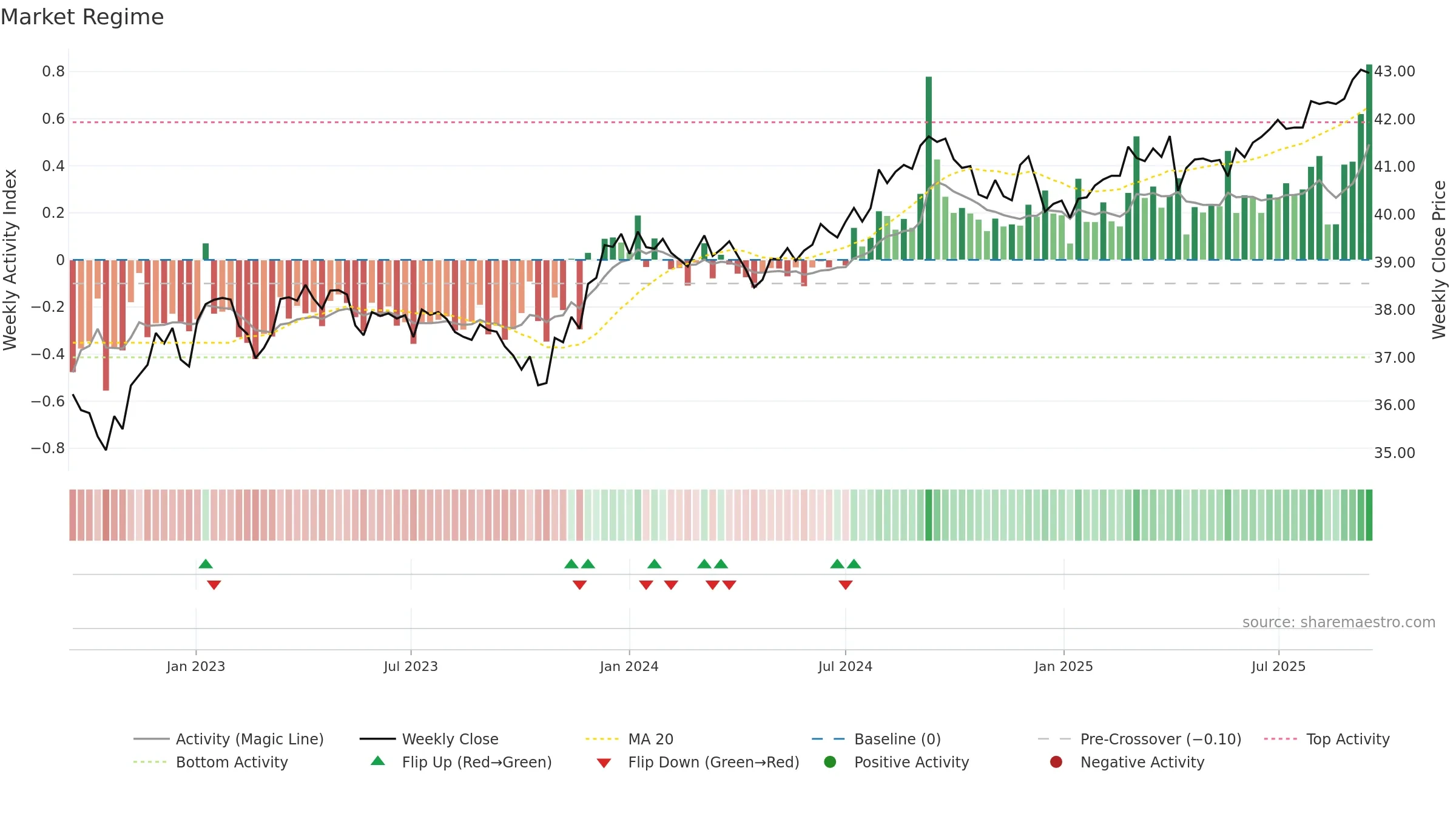Toggle the Weekly Close legend entry
Viewport: 1456px width, 819px height.
tap(429, 739)
